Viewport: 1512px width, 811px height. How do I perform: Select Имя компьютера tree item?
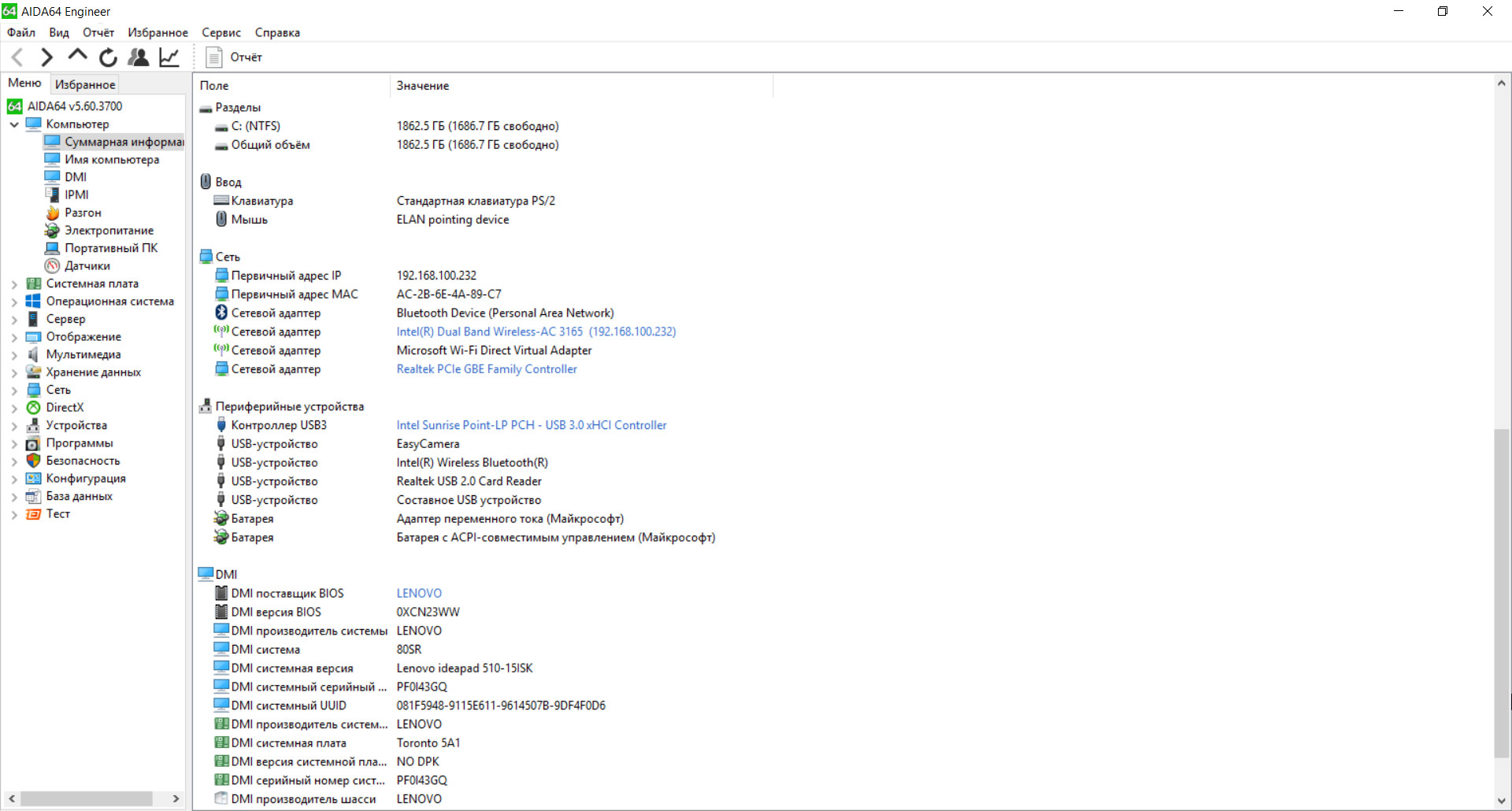(x=112, y=160)
